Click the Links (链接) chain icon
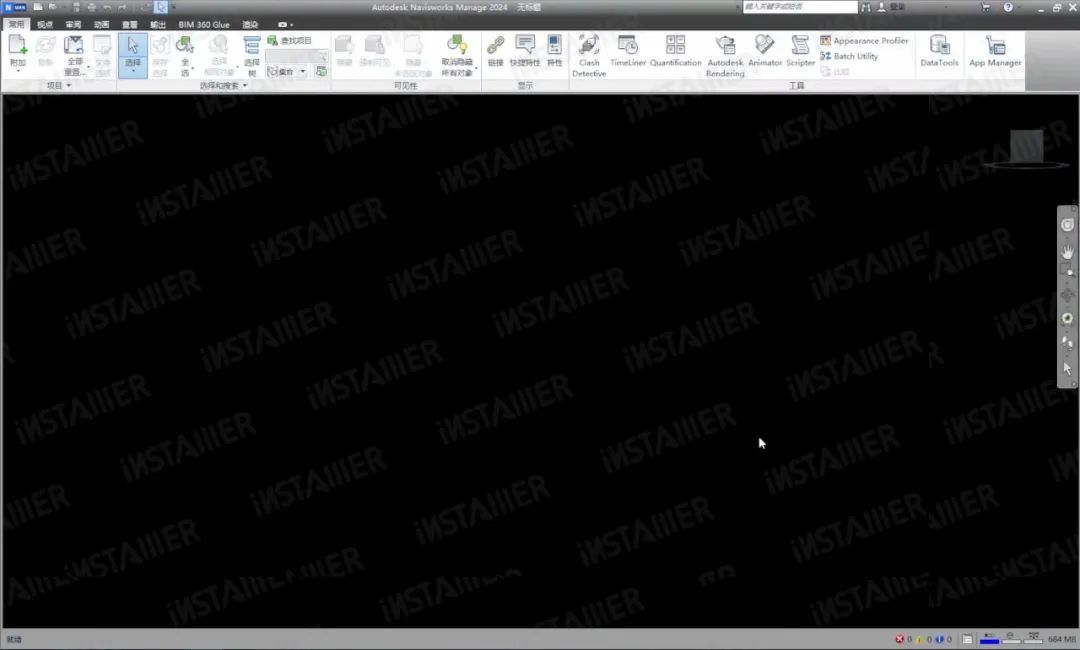This screenshot has height=650, width=1080. pos(495,51)
